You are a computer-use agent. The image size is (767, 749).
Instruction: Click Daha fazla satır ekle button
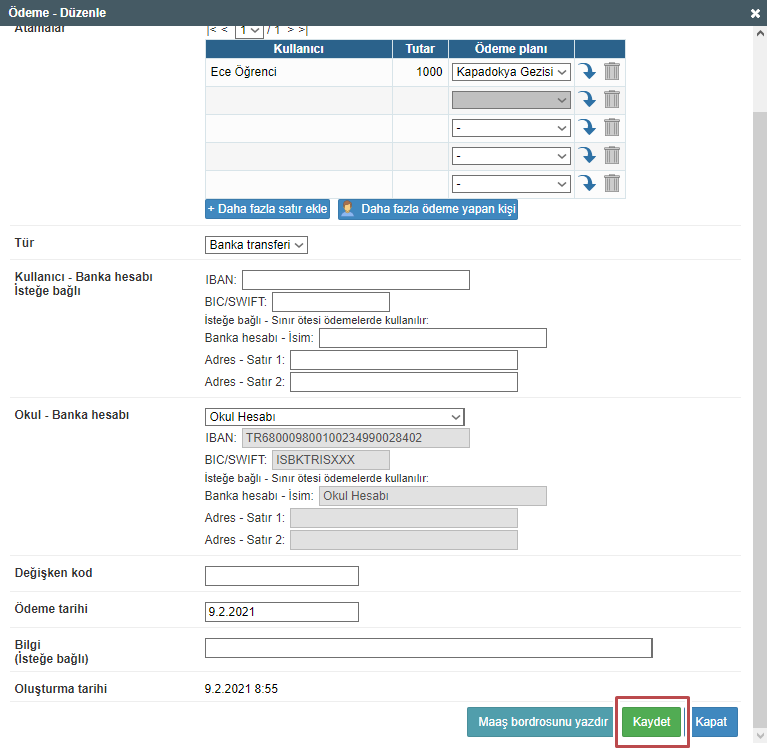pos(268,209)
